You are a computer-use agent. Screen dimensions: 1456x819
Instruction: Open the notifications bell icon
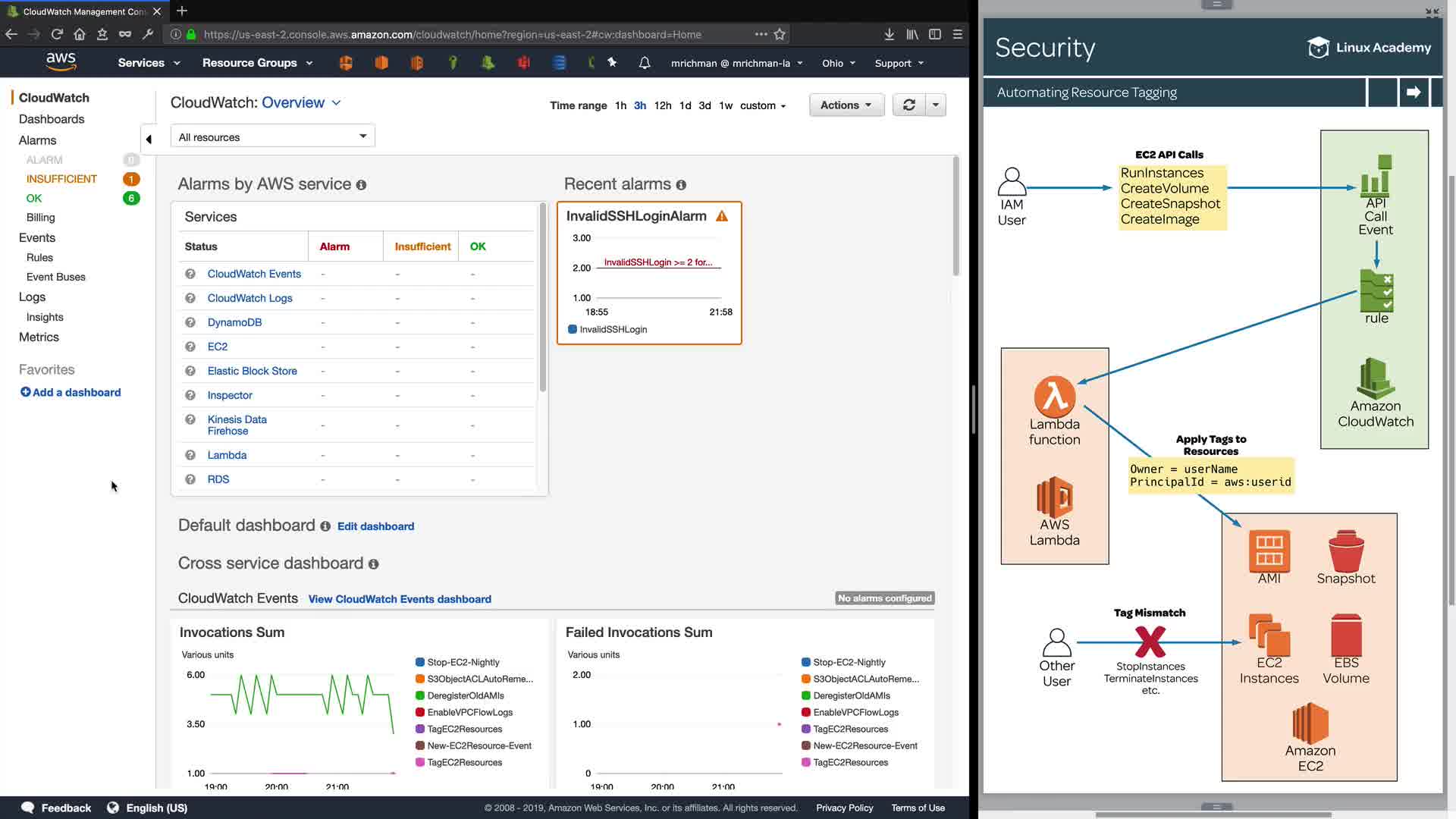tap(645, 63)
